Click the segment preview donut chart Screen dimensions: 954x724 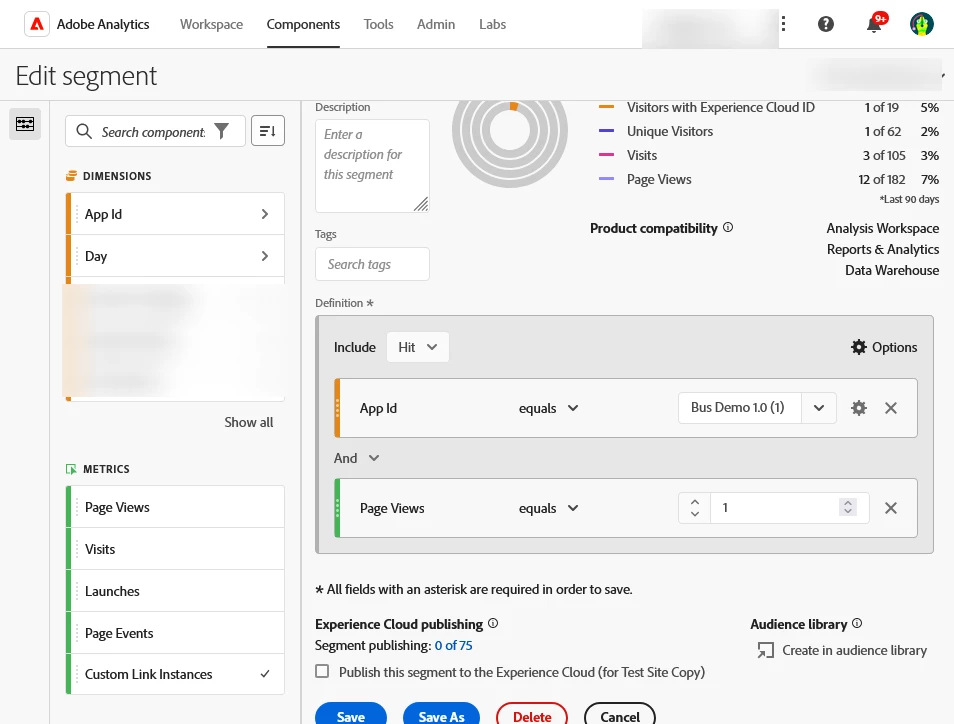tap(510, 145)
